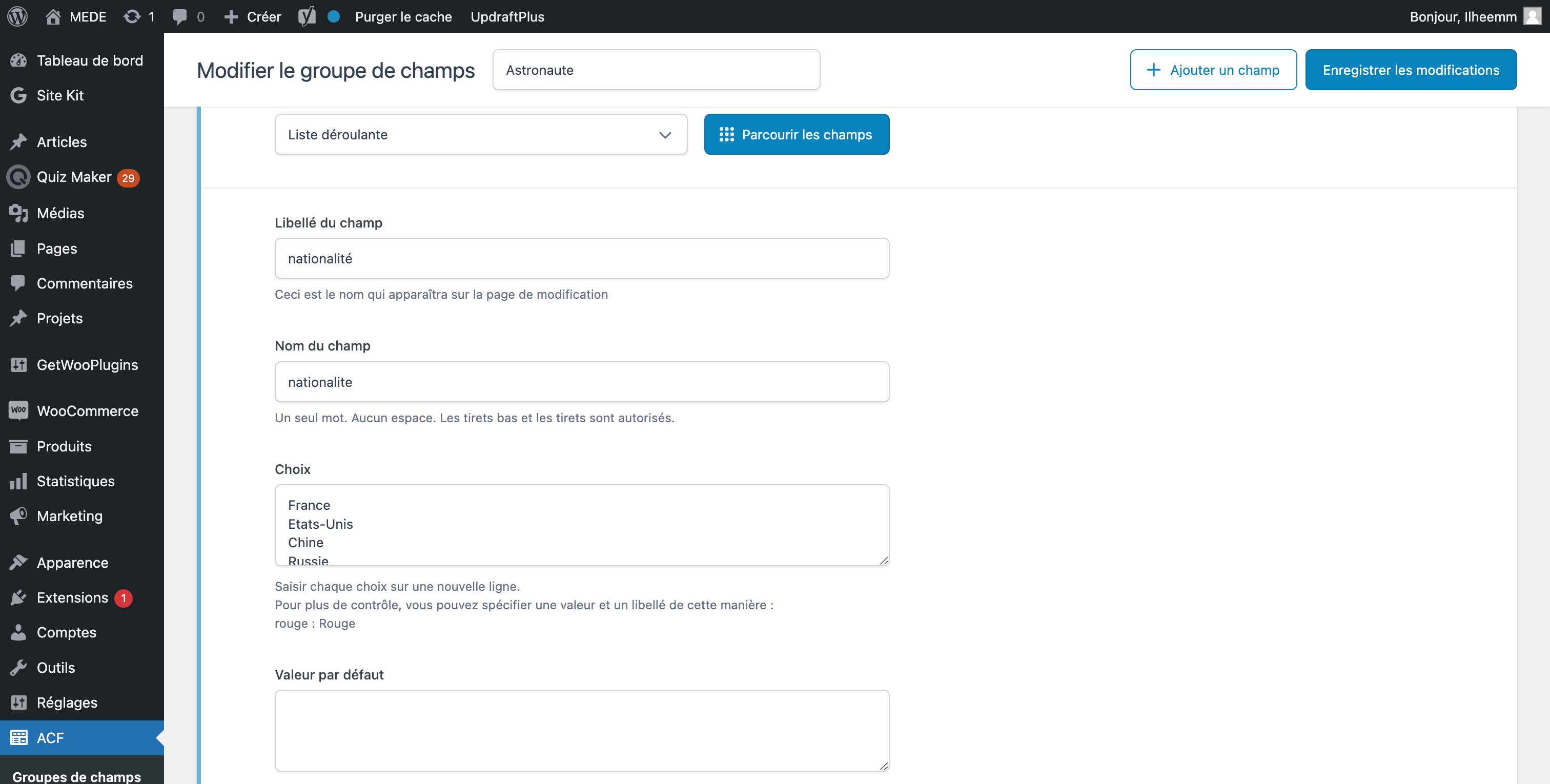Open the Extensions menu link
Image resolution: width=1550 pixels, height=784 pixels.
point(72,597)
